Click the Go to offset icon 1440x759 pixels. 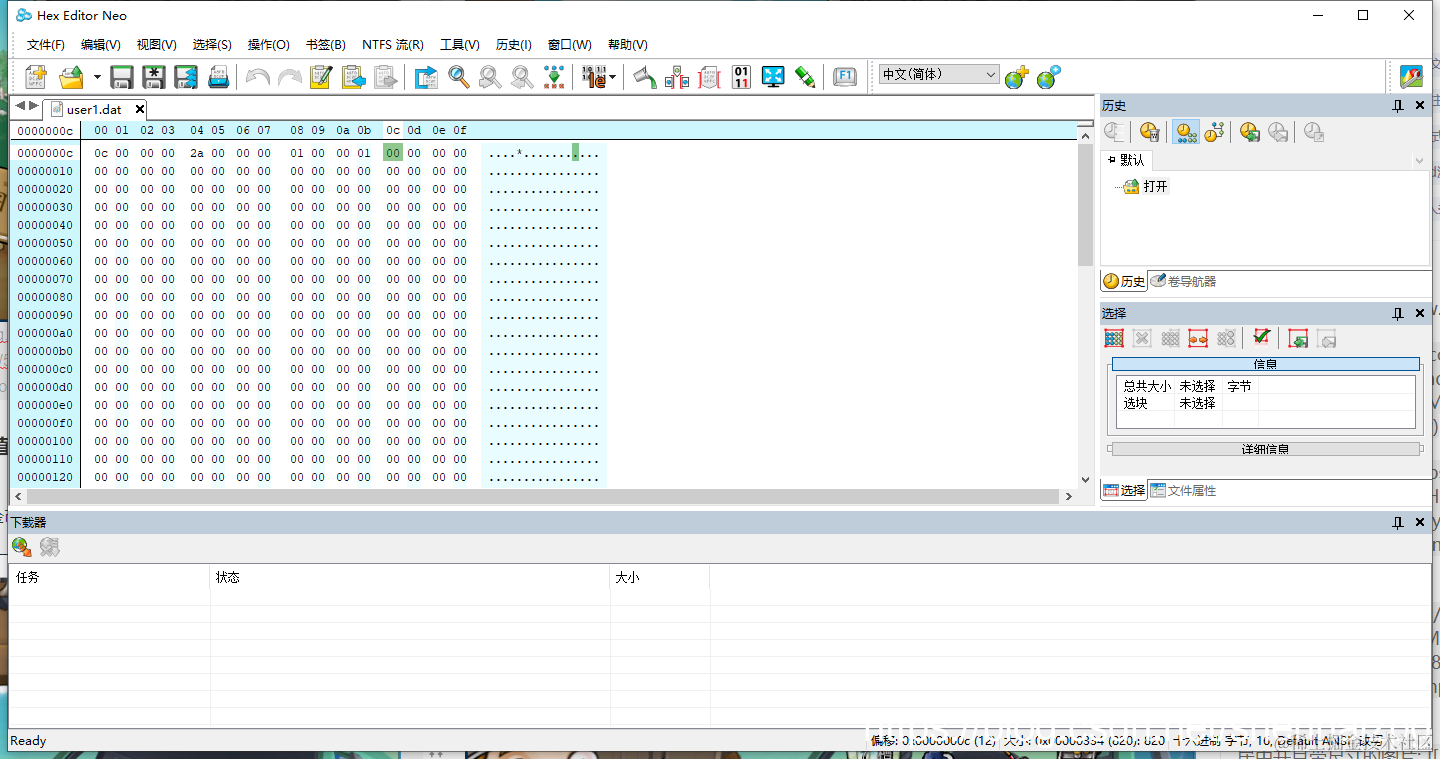pos(426,77)
